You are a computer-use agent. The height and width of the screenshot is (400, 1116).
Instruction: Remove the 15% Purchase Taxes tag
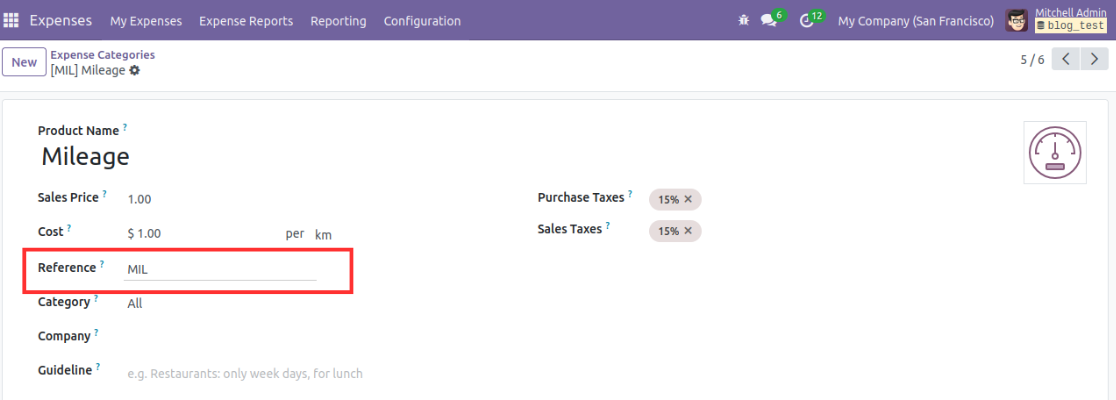click(x=688, y=200)
